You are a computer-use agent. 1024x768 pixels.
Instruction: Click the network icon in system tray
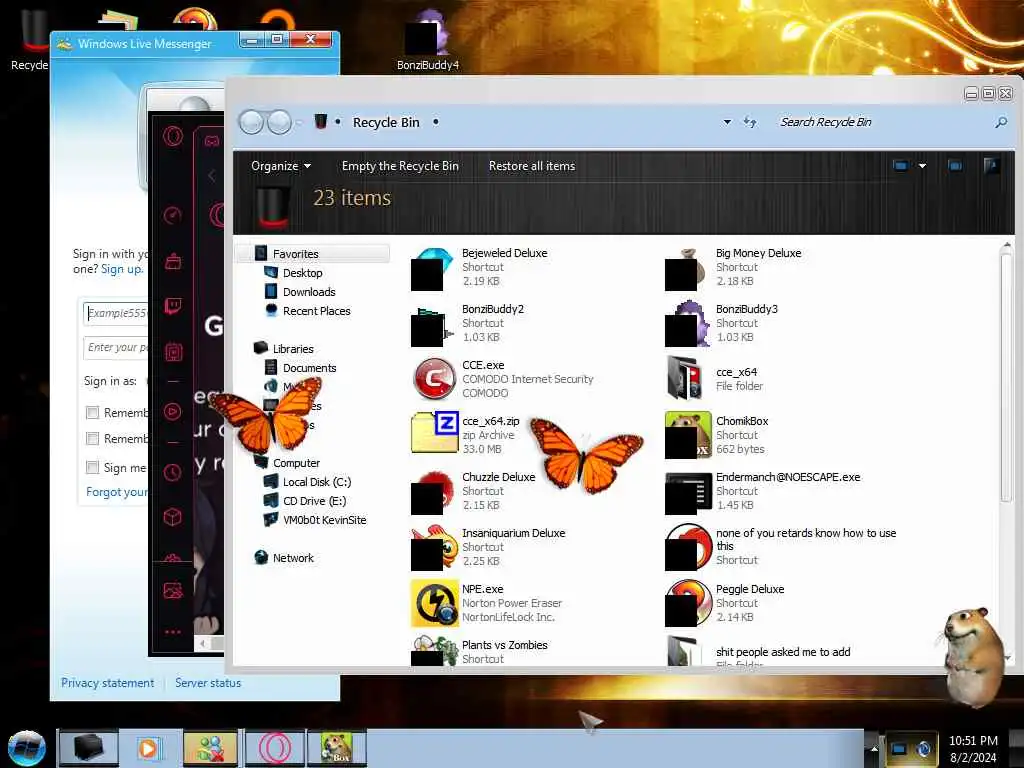[899, 749]
